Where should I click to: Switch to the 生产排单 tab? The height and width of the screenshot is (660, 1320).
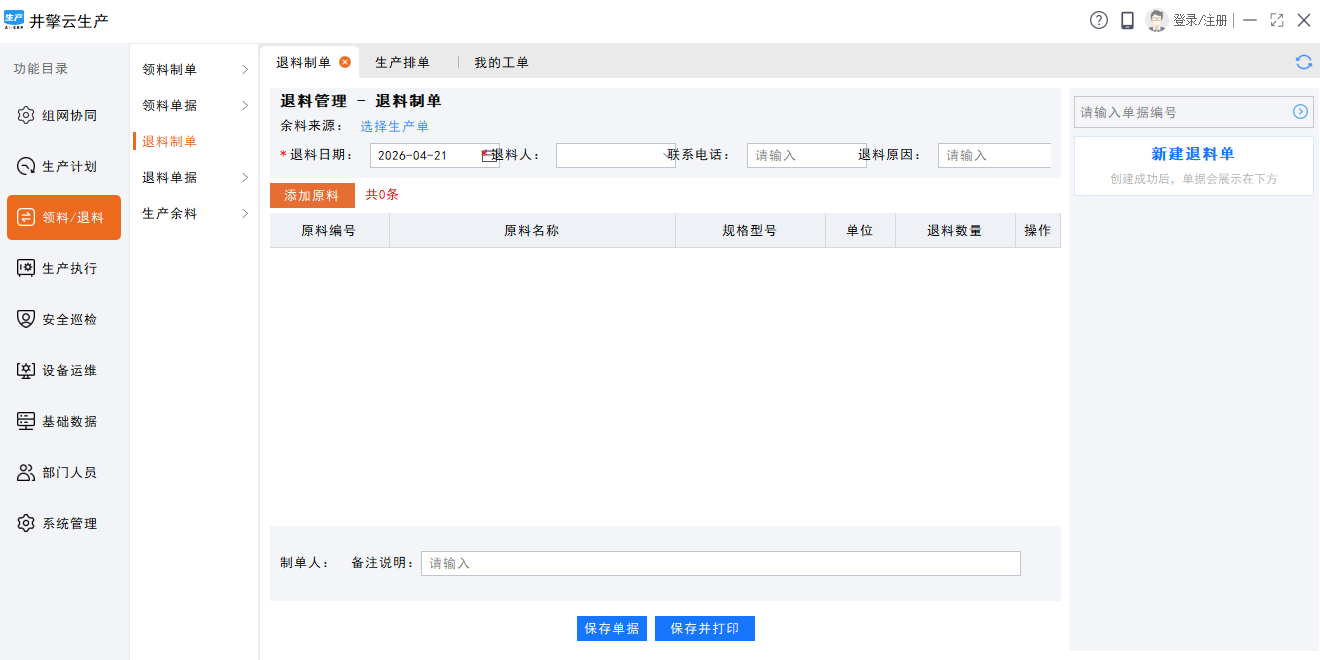(402, 62)
